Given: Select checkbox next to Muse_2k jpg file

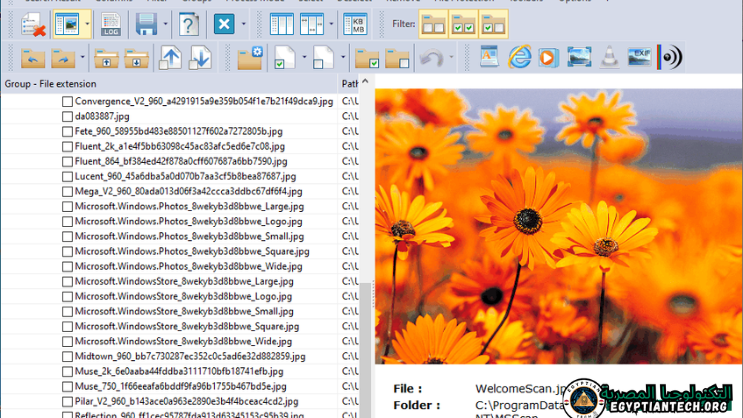Looking at the screenshot, I should click(x=67, y=371).
